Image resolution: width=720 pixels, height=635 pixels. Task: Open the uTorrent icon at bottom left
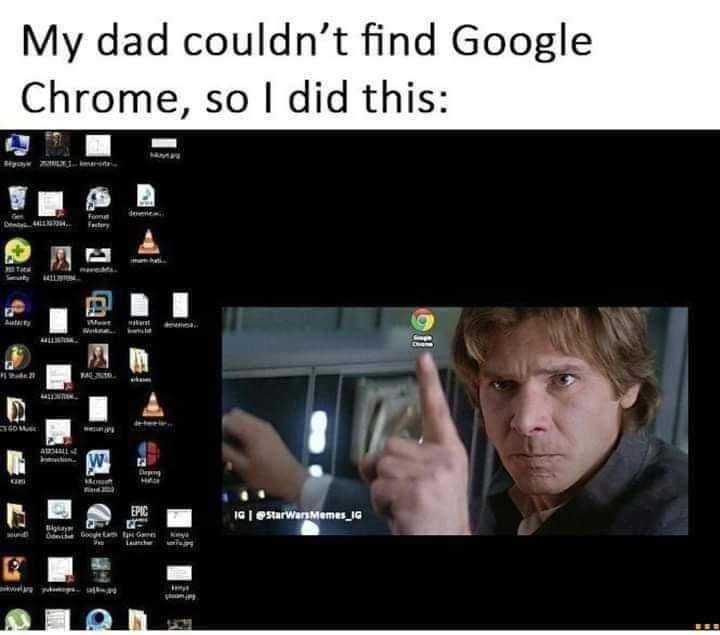click(x=17, y=620)
